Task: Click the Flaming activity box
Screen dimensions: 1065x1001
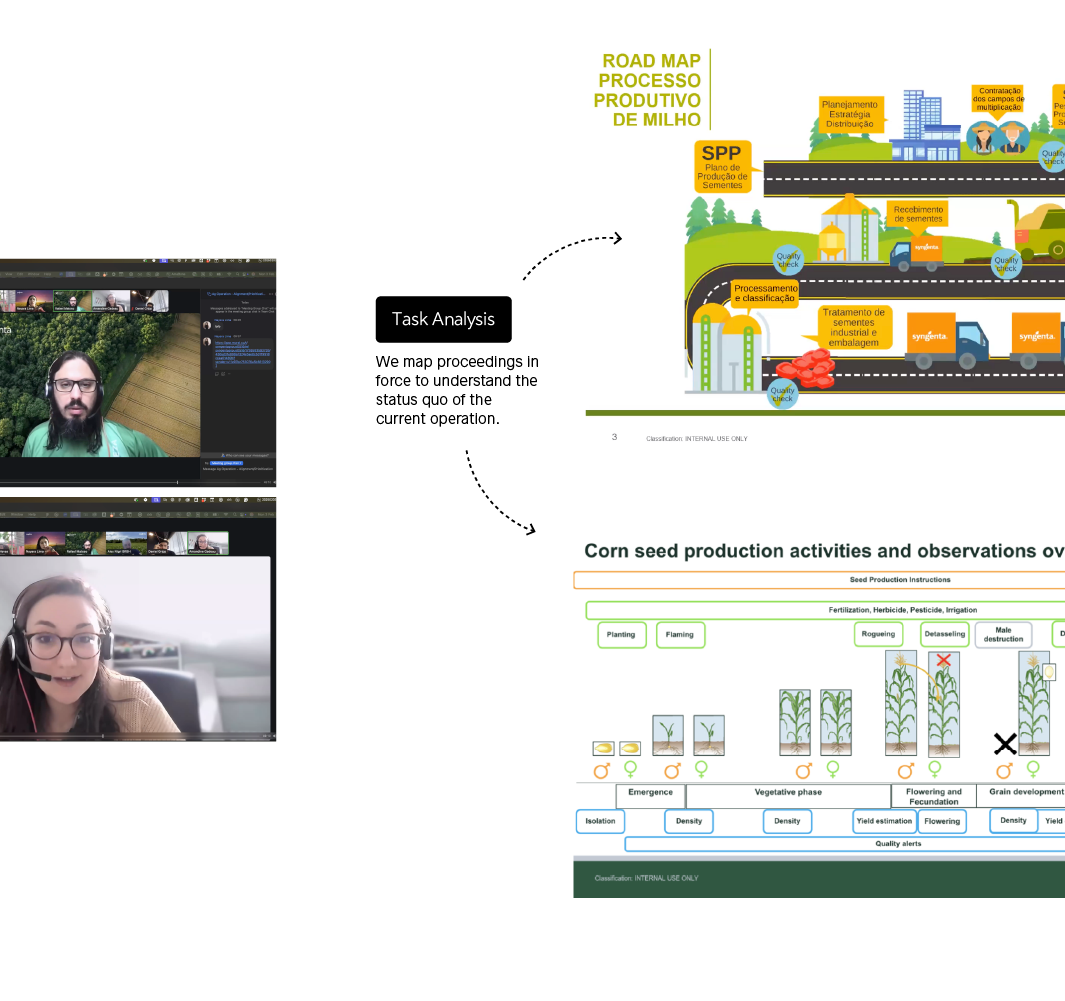Action: 680,635
